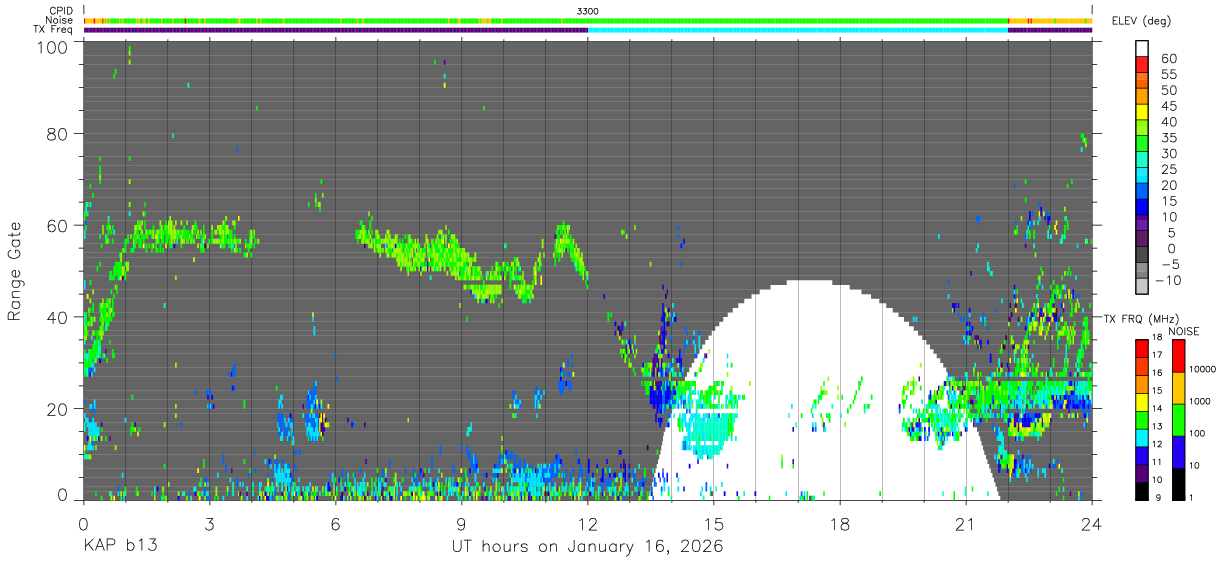Image resolution: width=1228 pixels, height=567 pixels.
Task: Click the ELEV (deg) legend title
Action: click(x=1141, y=21)
